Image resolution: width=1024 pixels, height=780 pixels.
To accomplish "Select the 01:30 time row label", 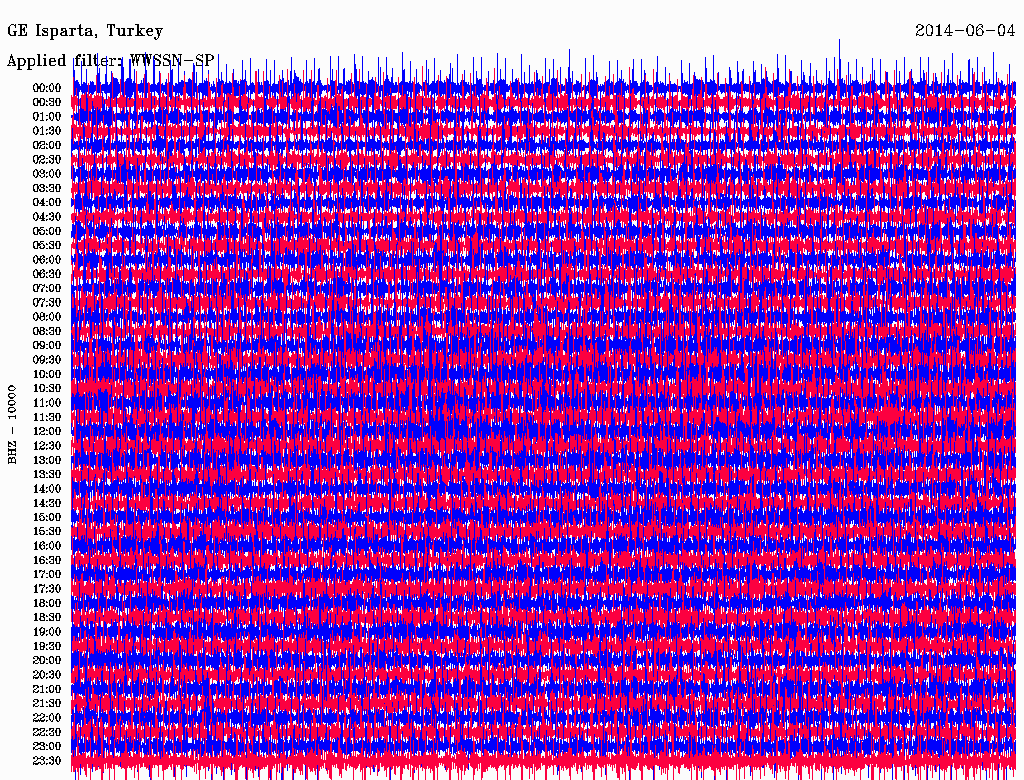I will pos(47,131).
